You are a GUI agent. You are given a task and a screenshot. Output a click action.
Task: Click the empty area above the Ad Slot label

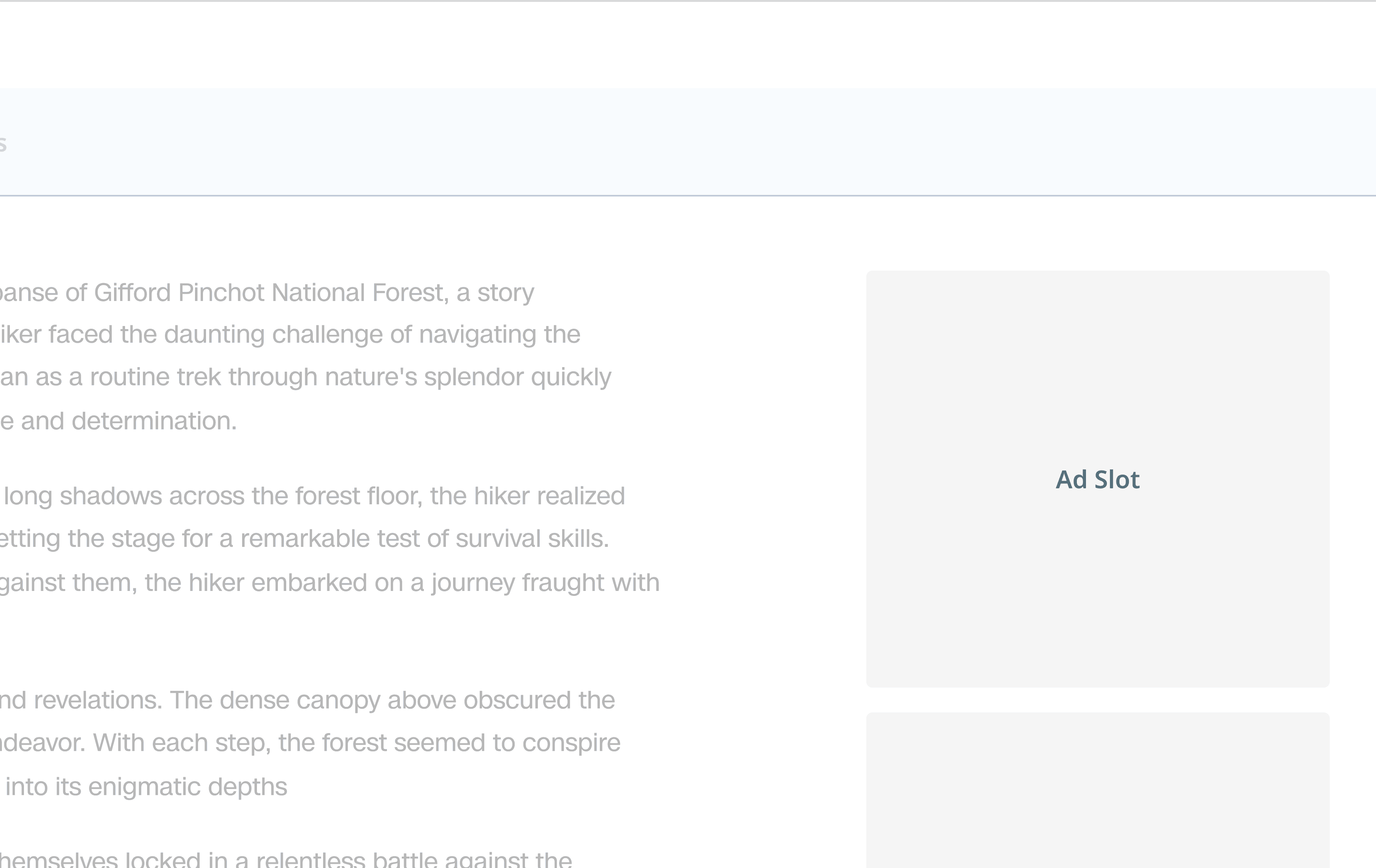pos(1097,366)
